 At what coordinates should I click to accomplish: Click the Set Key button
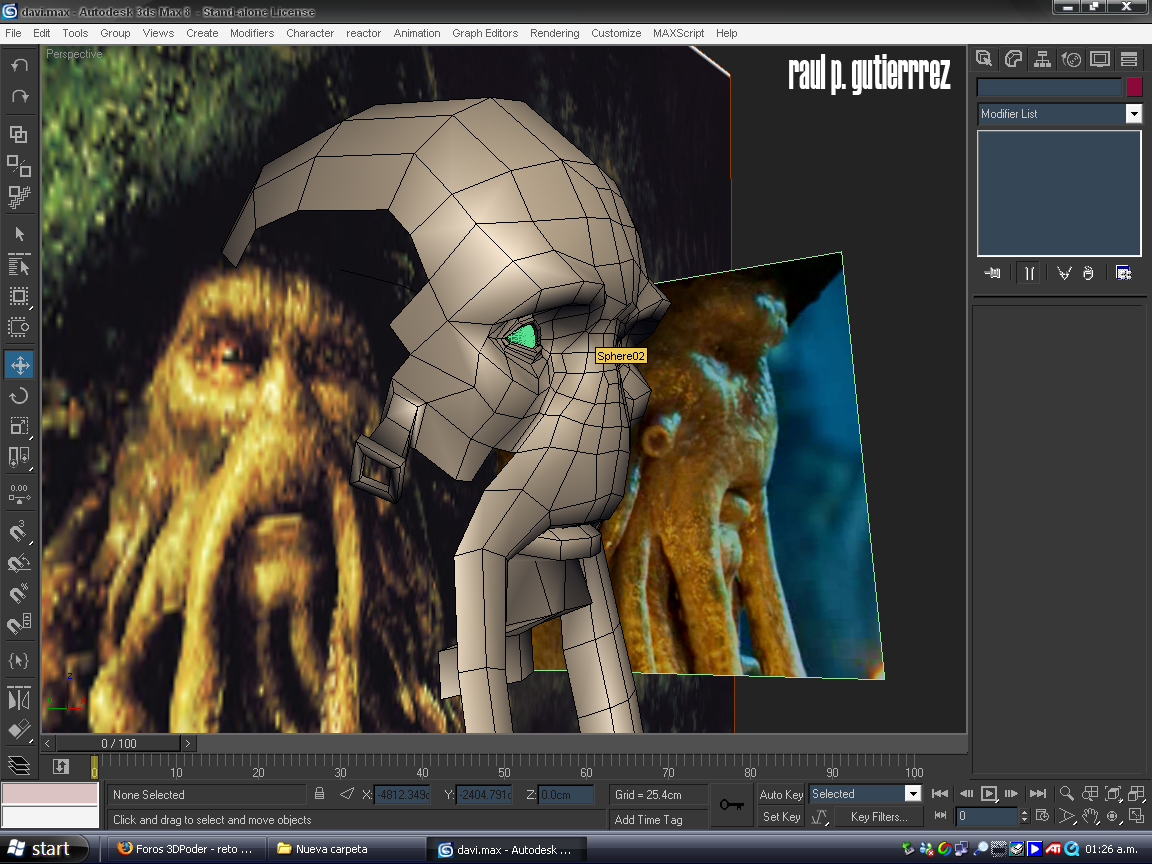coord(781,817)
